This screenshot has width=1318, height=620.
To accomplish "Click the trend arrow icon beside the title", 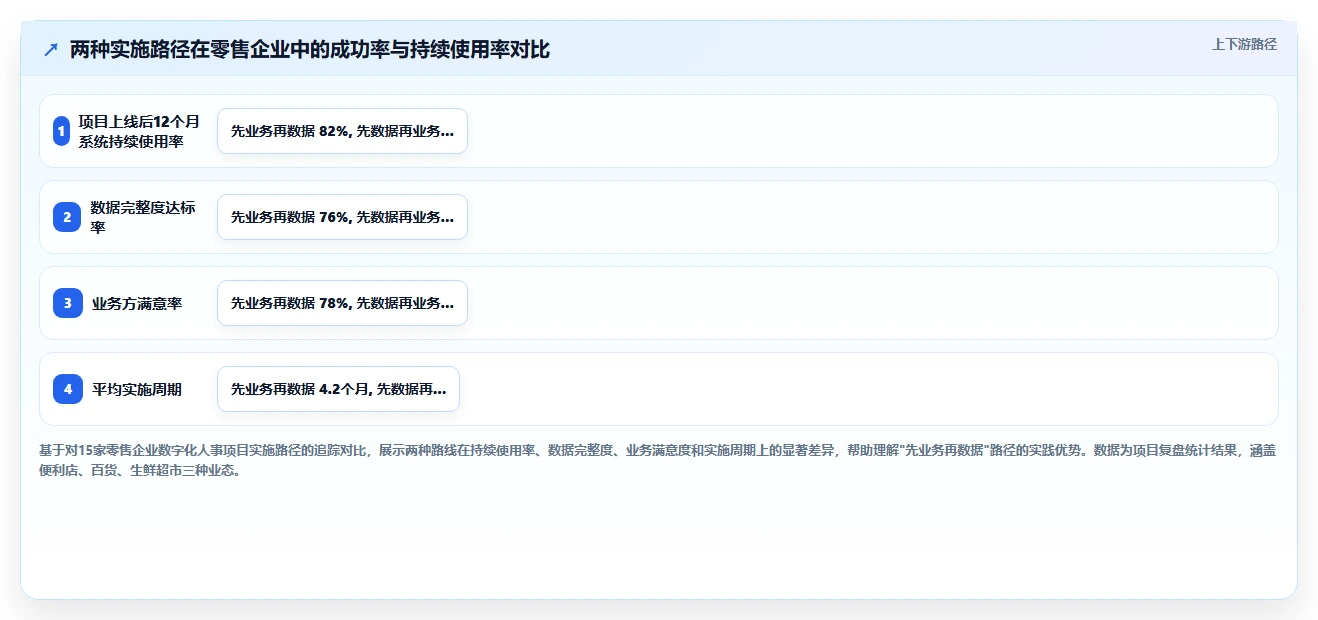I will [x=51, y=49].
